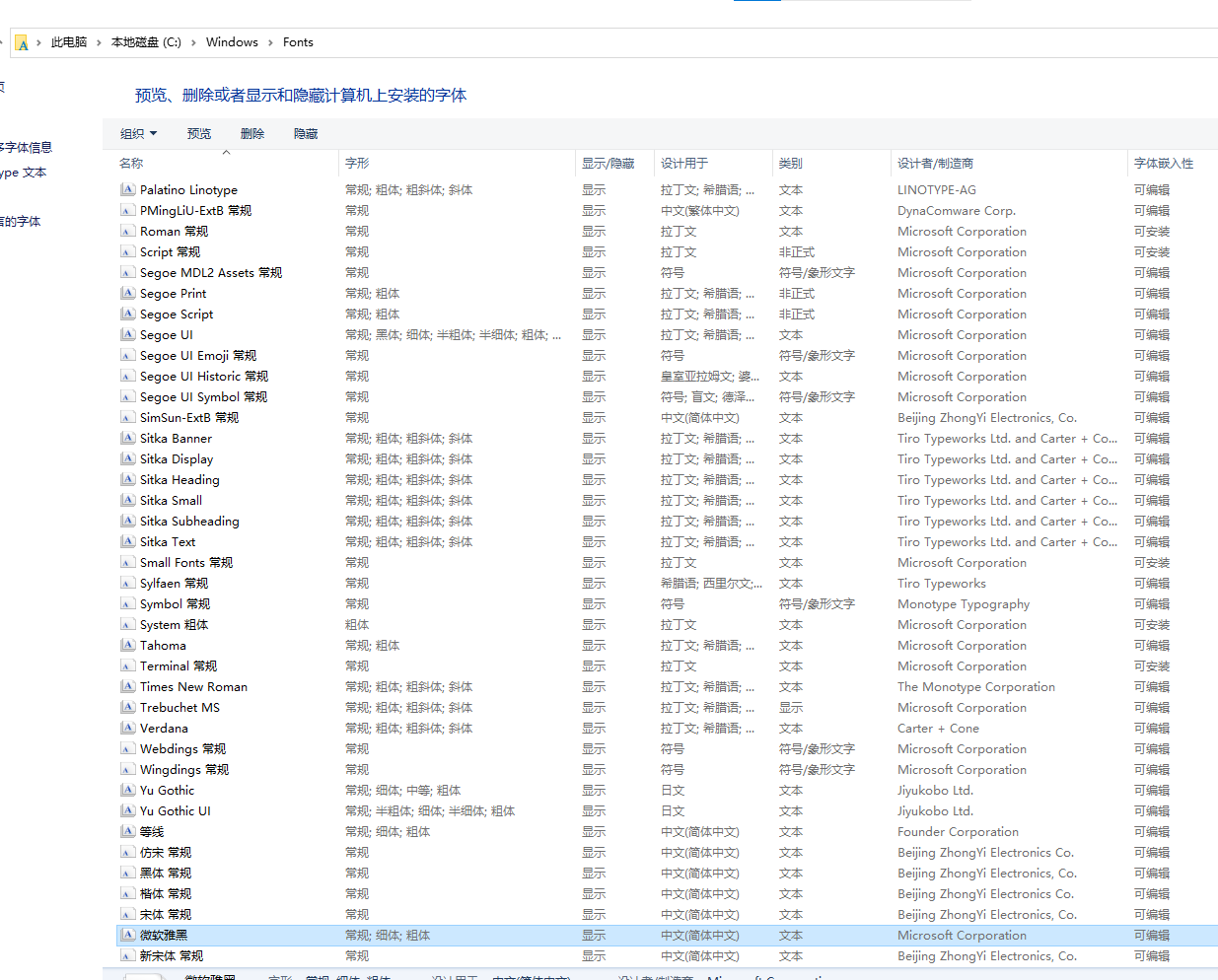The image size is (1218, 980).
Task: Select the Sitka Subheading font name
Action: point(189,521)
